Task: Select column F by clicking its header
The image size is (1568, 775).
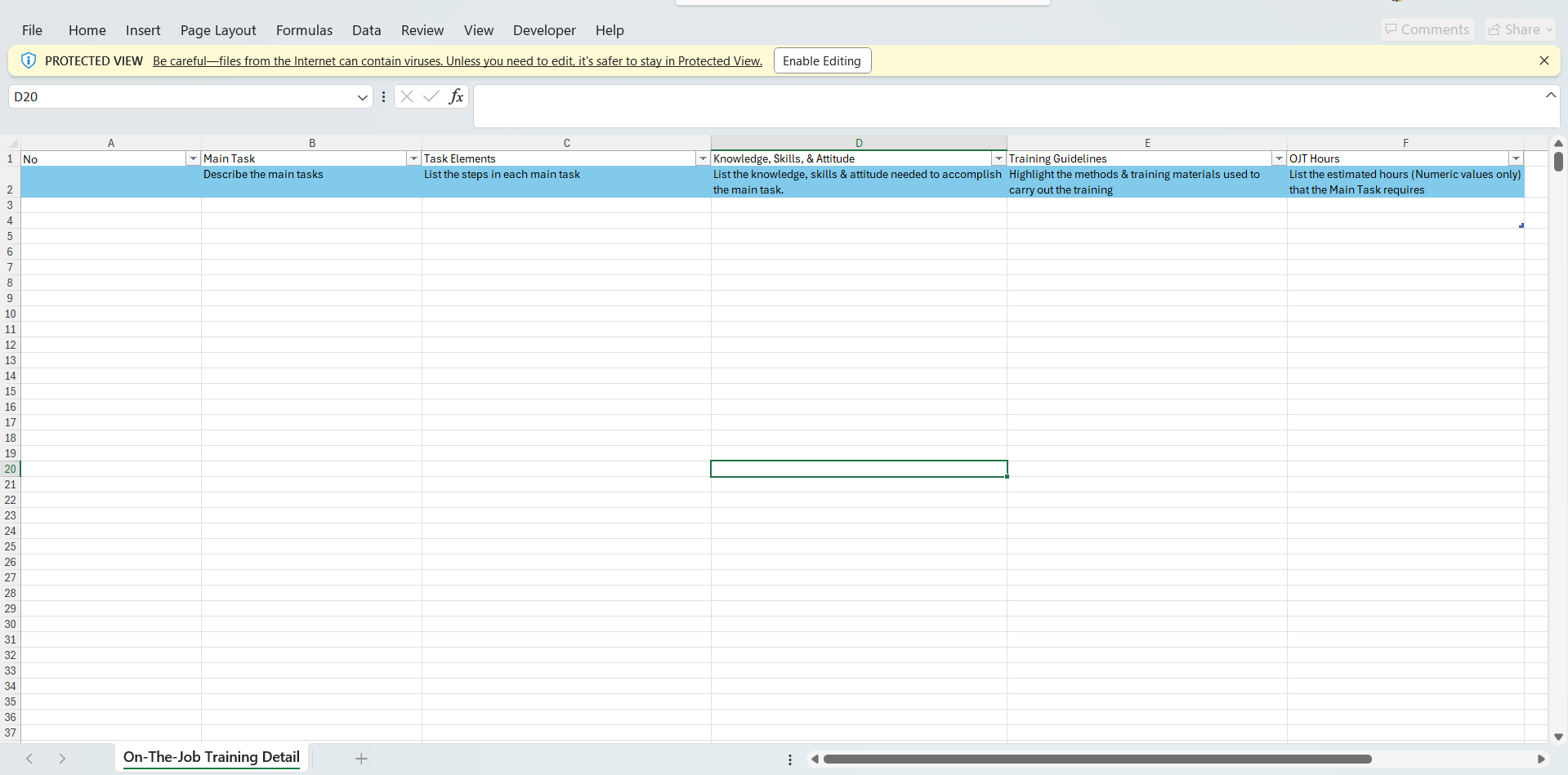Action: tap(1405, 142)
